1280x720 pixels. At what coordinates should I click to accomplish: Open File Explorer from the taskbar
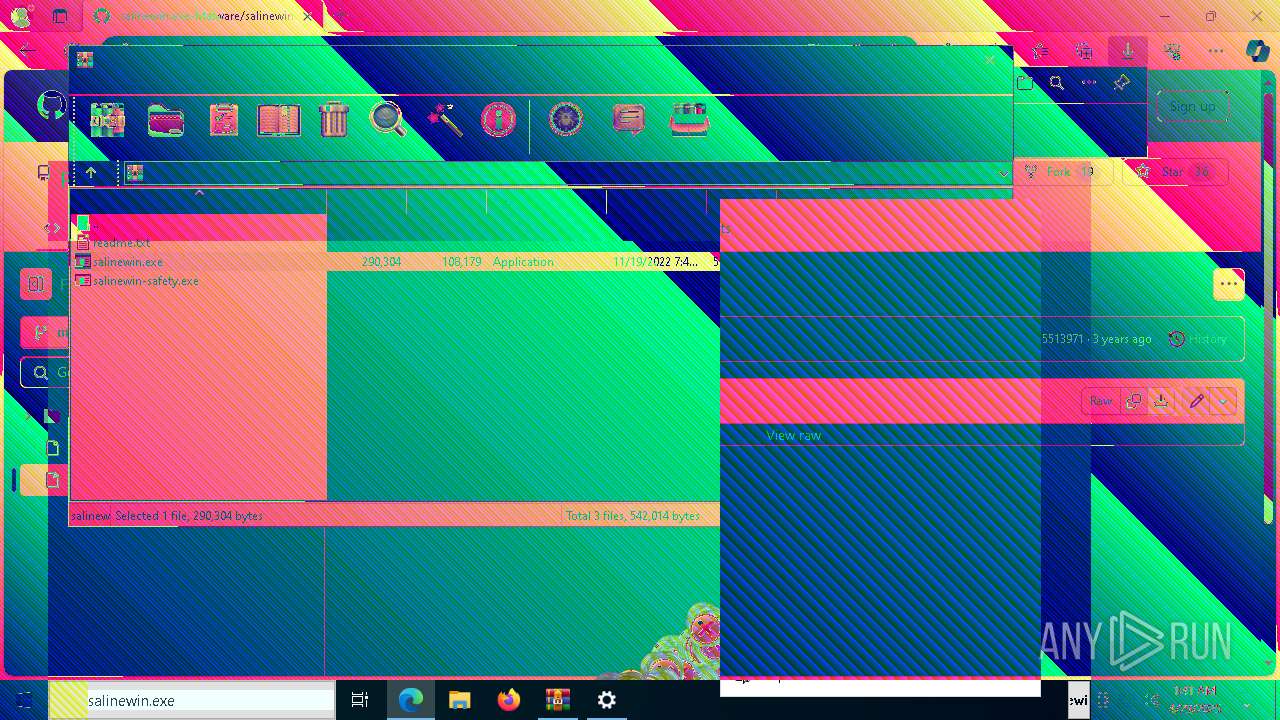coord(459,700)
